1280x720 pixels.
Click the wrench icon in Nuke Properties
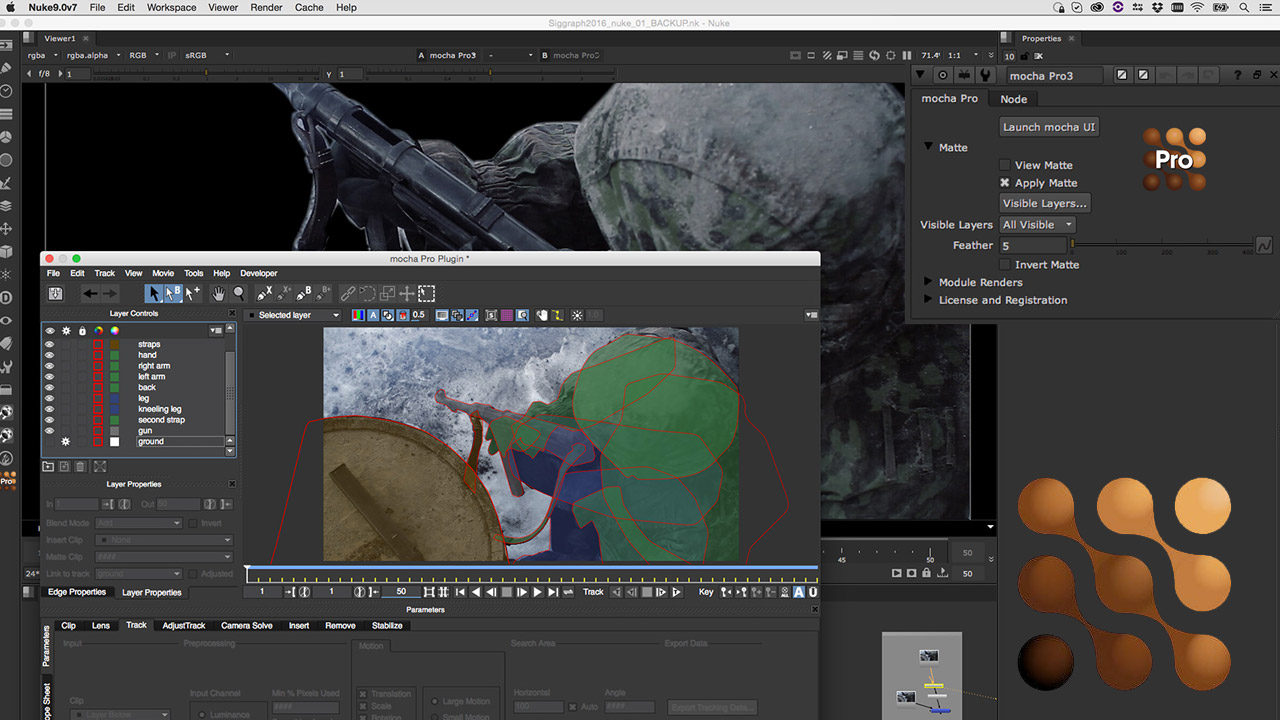point(985,75)
